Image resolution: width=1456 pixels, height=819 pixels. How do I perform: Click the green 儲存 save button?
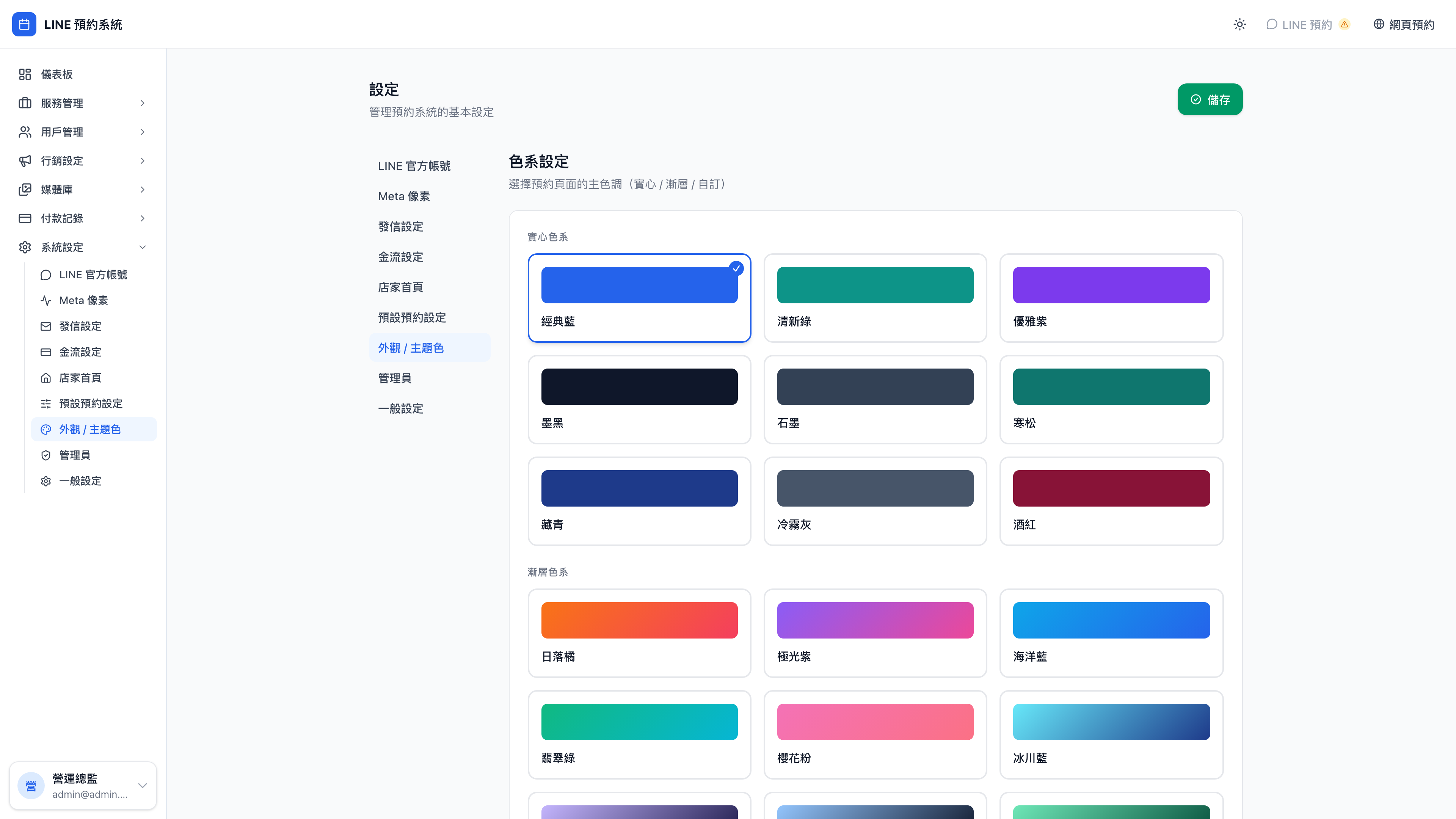[1210, 99]
